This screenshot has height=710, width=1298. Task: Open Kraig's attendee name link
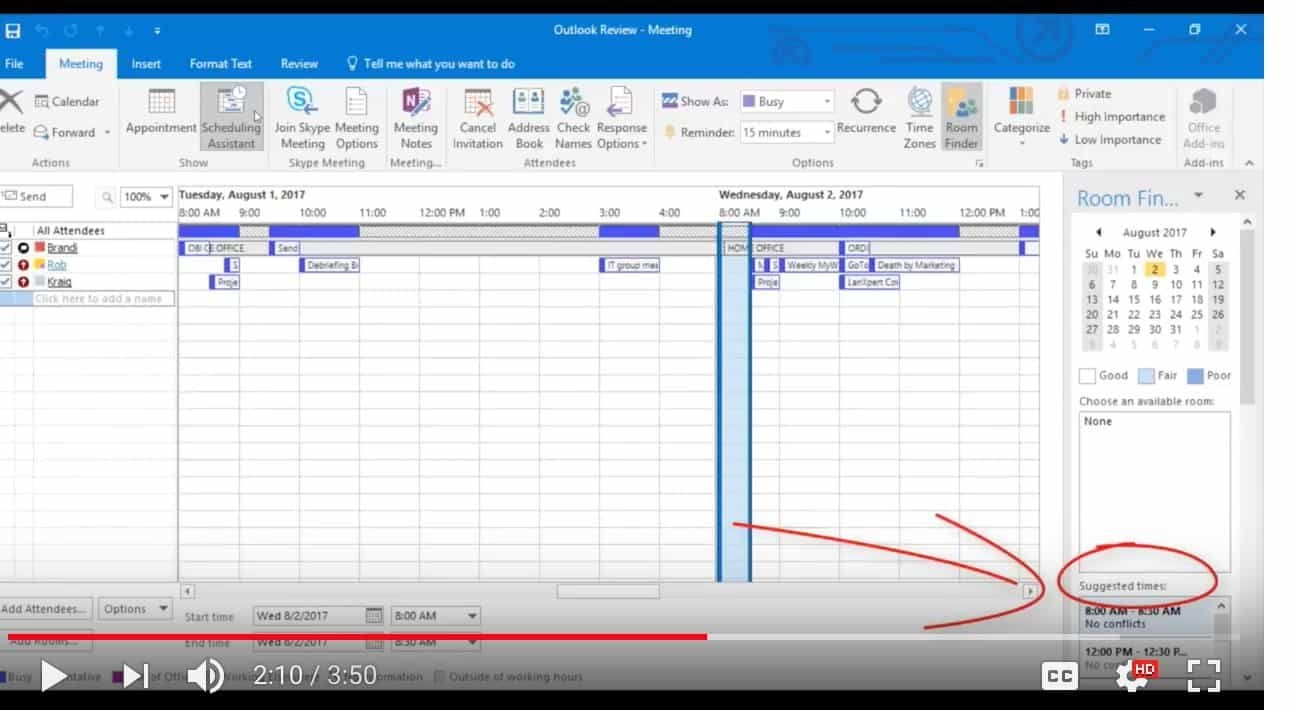click(x=59, y=282)
